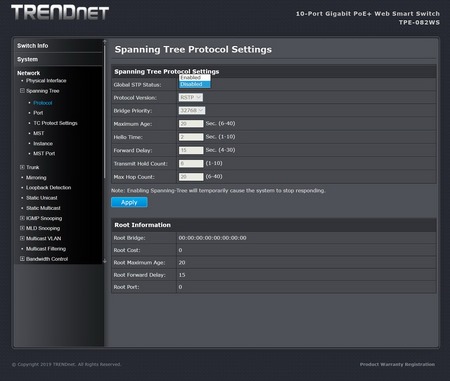Open Product Warranty Registration link
450x381 pixels.
(x=397, y=364)
